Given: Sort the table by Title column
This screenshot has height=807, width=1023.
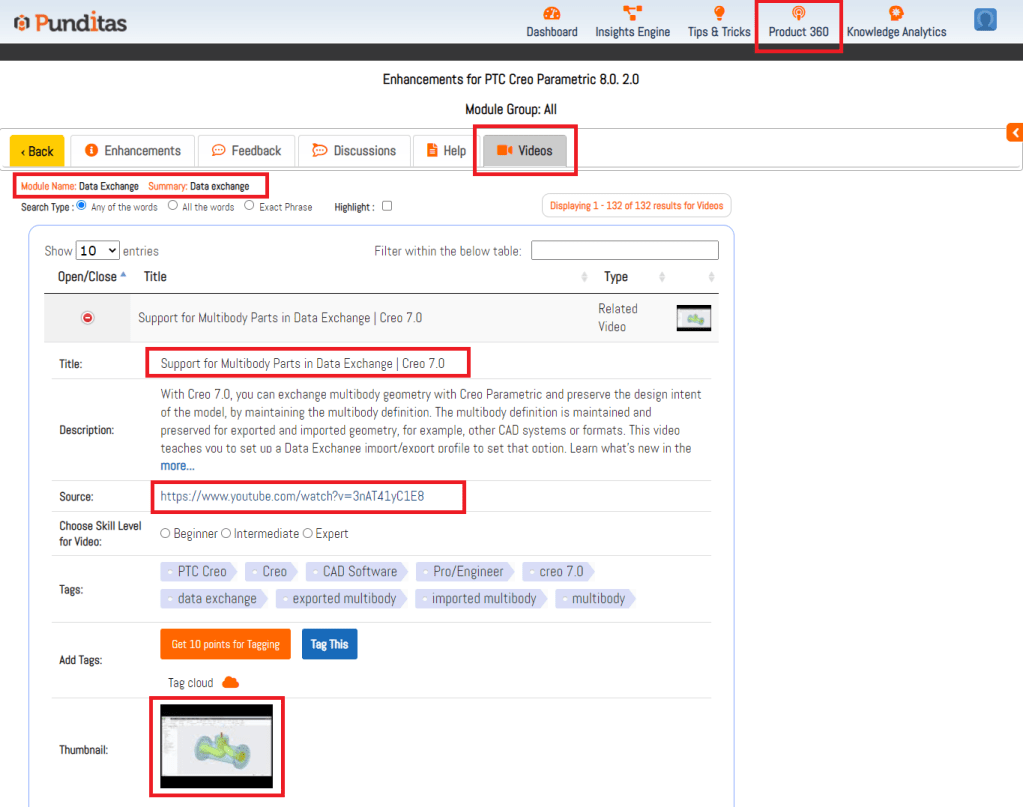Looking at the screenshot, I should (155, 277).
